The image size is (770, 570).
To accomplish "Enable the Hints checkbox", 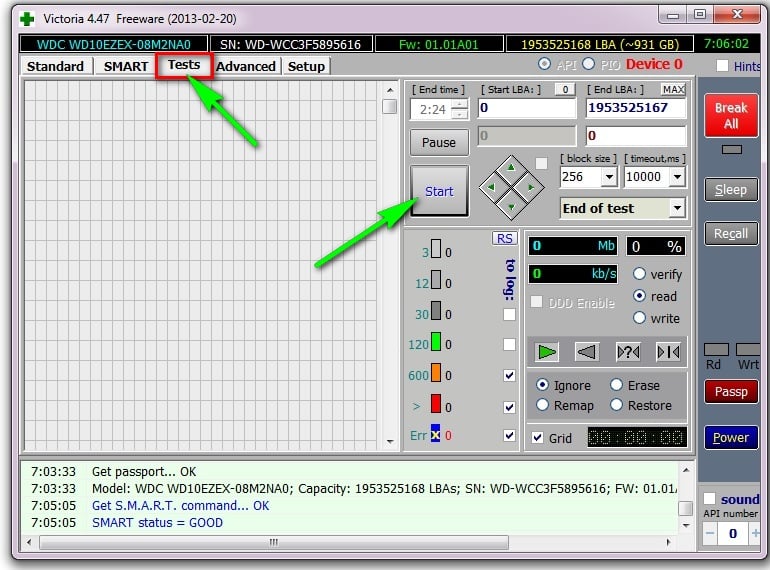I will pos(723,66).
